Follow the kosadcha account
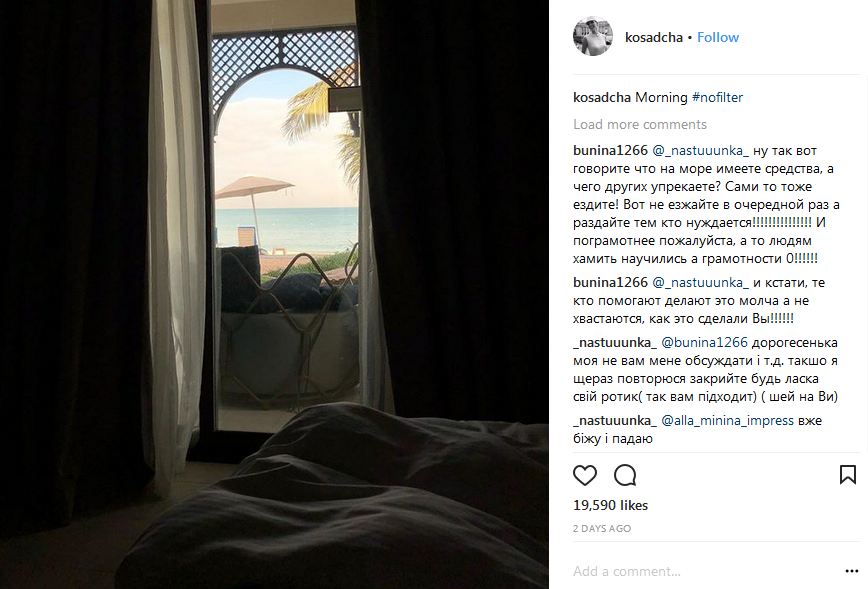This screenshot has width=868, height=589. pyautogui.click(x=717, y=37)
